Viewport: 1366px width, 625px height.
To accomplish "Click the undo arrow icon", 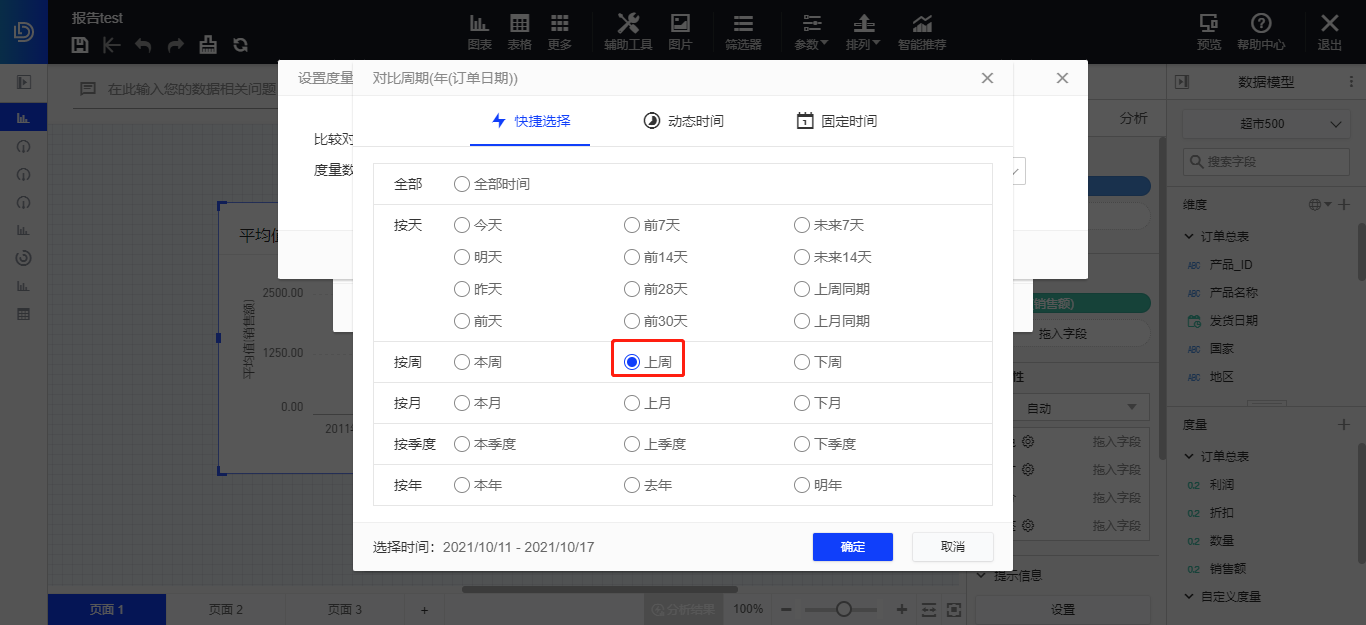I will click(x=144, y=44).
